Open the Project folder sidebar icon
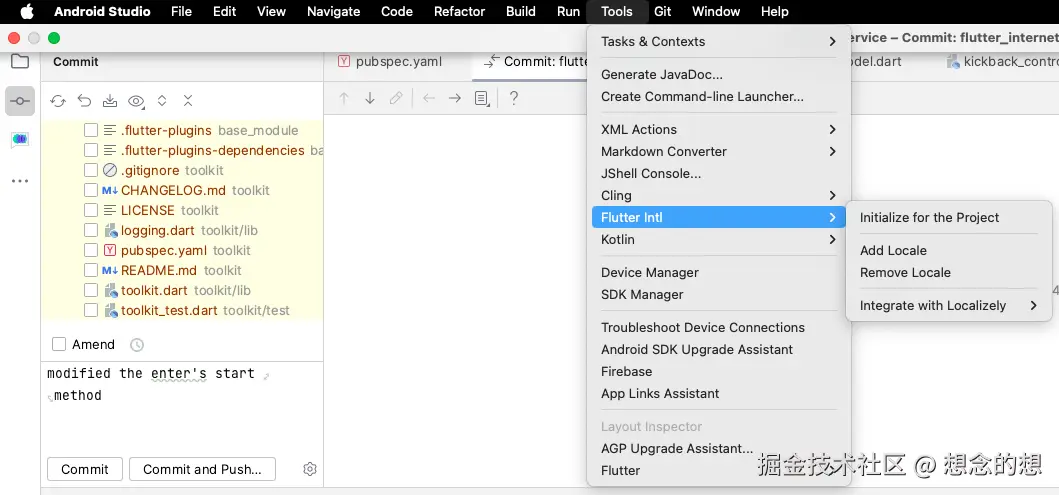This screenshot has width=1059, height=495. coord(20,61)
